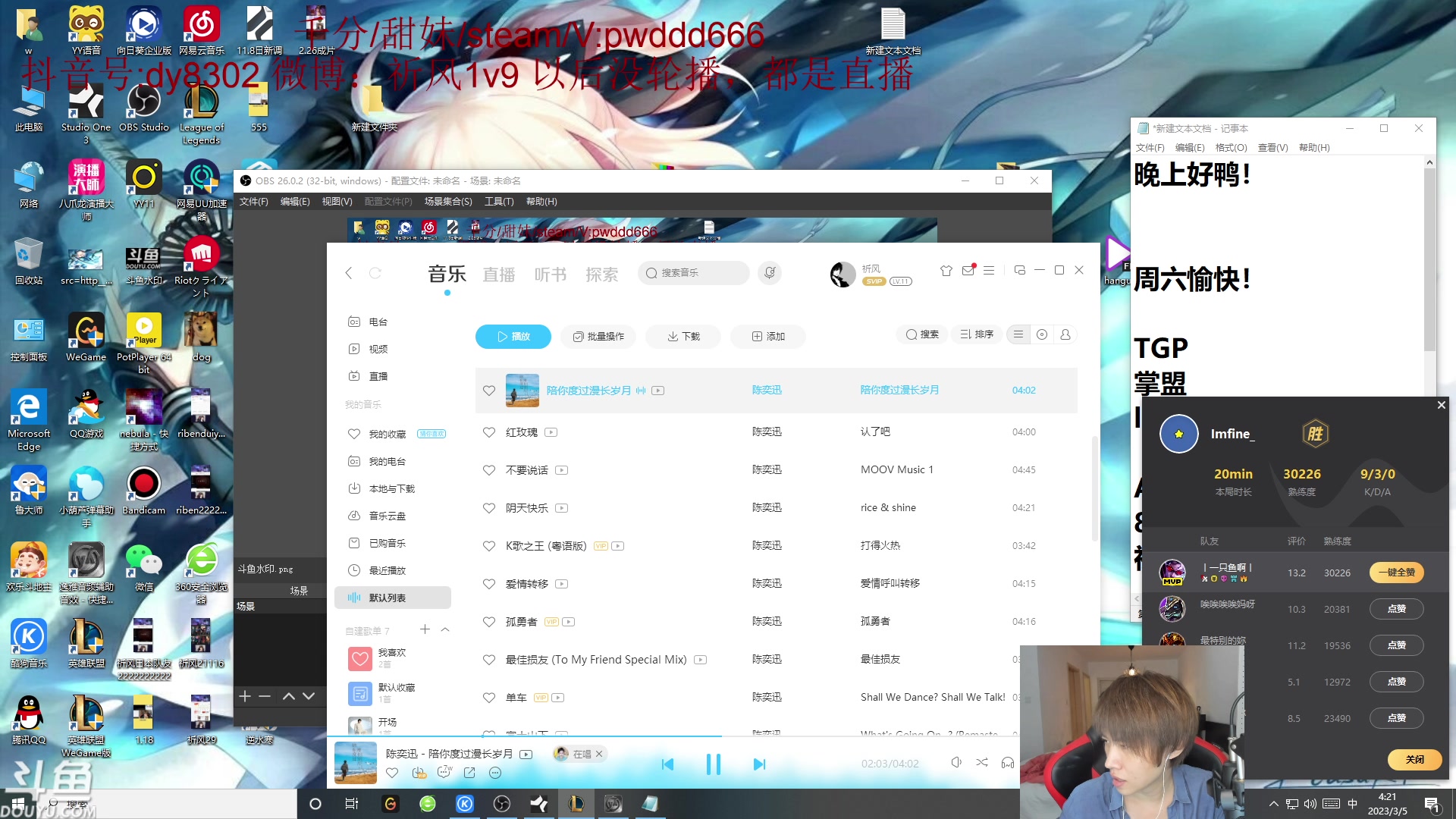
Task: Like the song 红玫瑰
Action: coord(489,432)
